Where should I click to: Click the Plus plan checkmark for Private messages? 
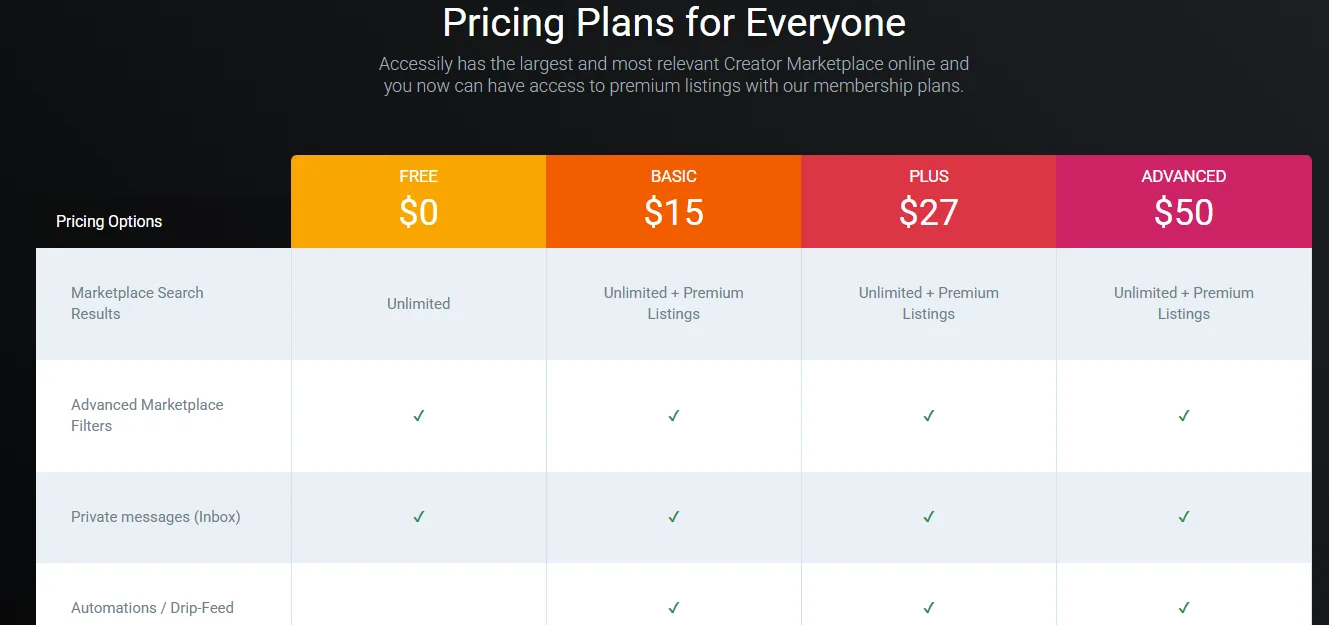coord(929,517)
